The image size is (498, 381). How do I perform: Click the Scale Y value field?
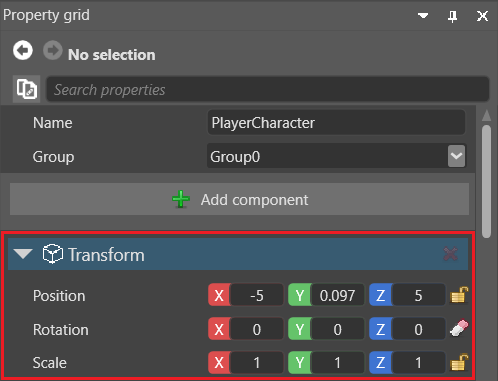coord(337,362)
